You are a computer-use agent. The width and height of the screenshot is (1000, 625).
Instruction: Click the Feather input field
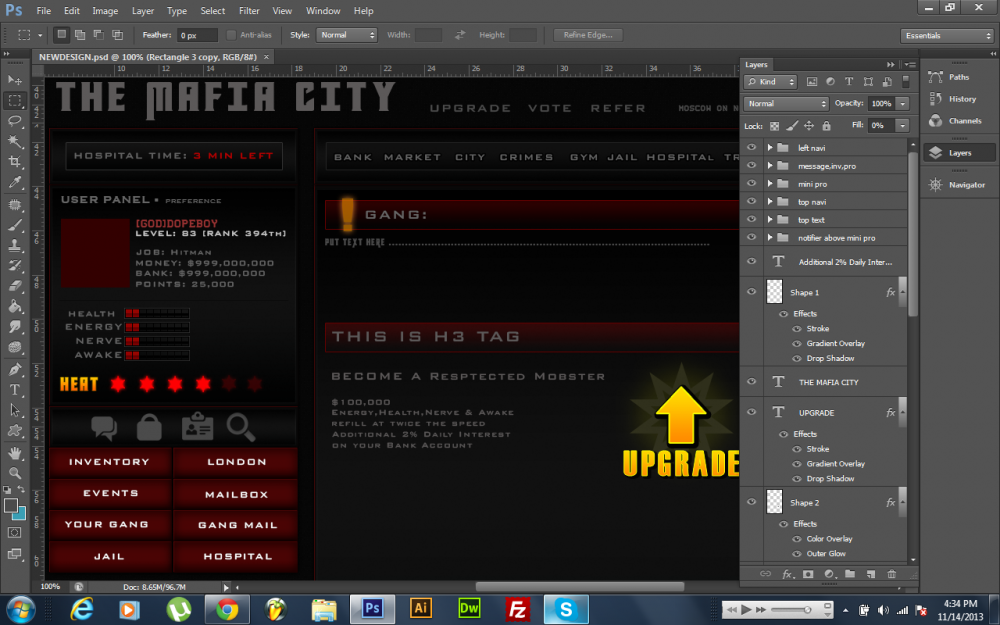[197, 35]
